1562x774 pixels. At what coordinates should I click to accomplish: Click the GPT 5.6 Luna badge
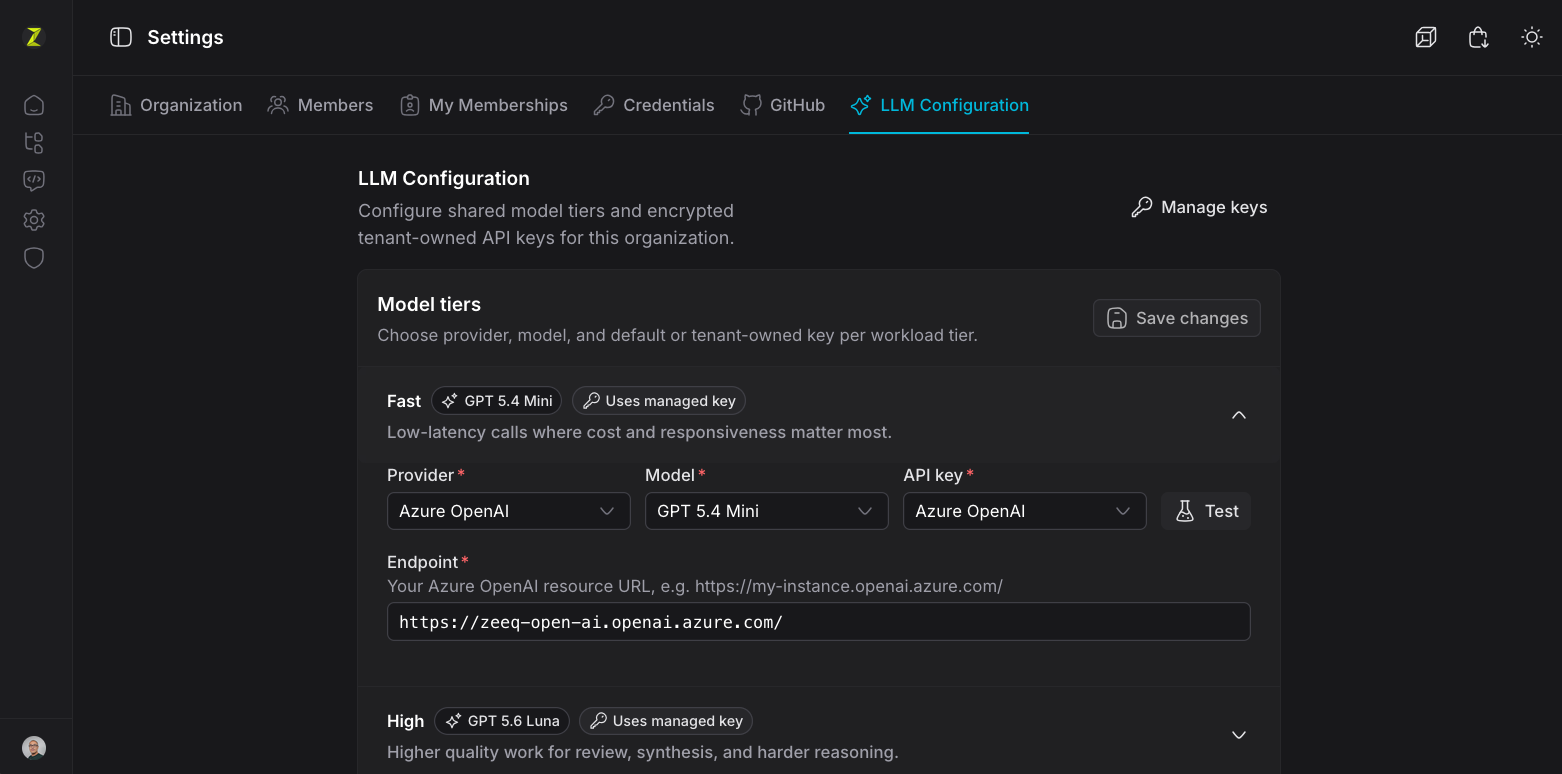[x=502, y=721]
